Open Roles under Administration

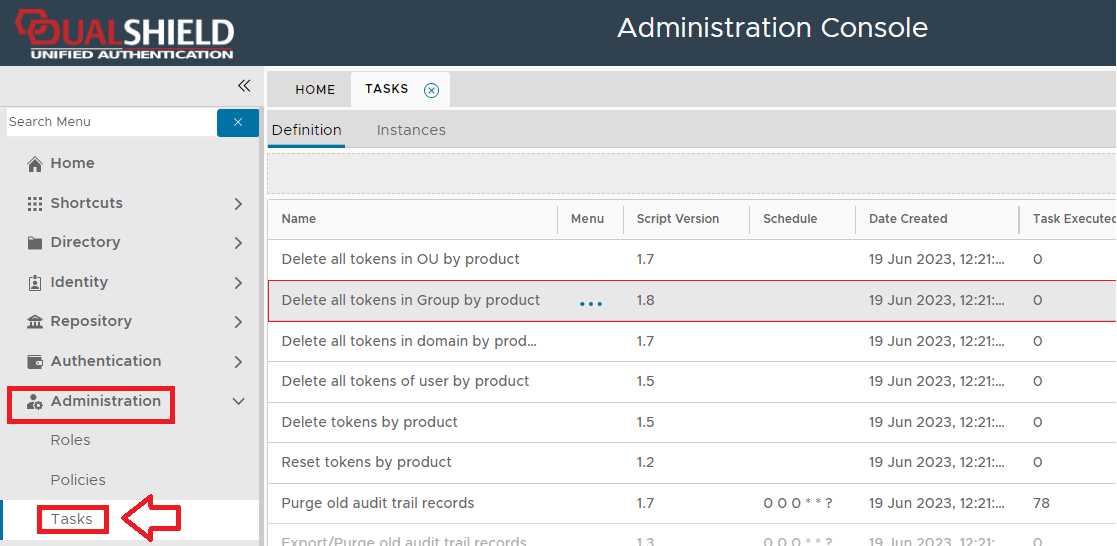(x=70, y=440)
